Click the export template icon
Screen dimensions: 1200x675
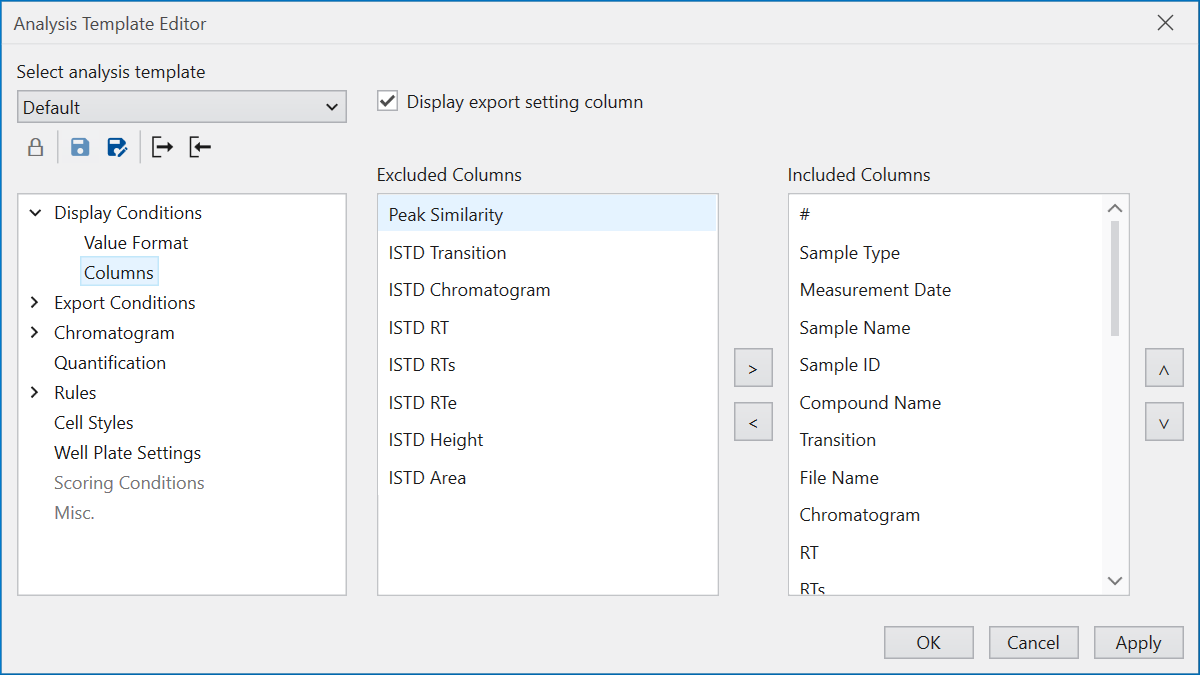pyautogui.click(x=162, y=148)
